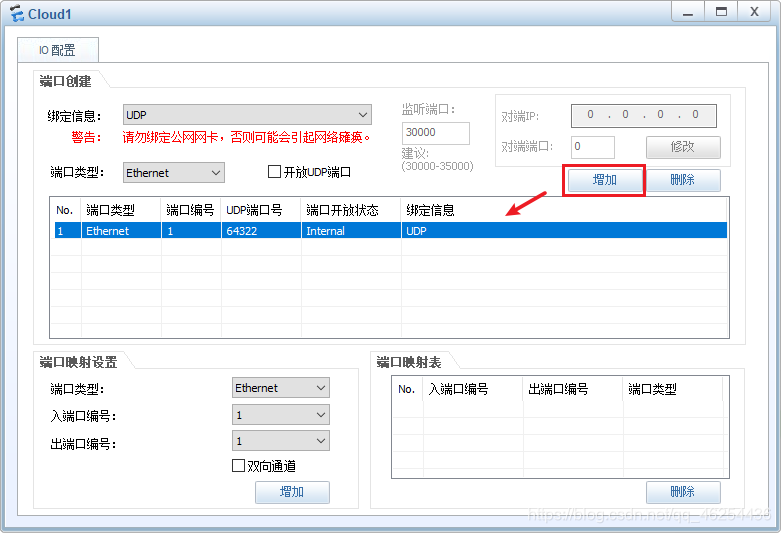Minimize the Cloud1 window
Viewport: 781px width, 533px height.
[688, 12]
